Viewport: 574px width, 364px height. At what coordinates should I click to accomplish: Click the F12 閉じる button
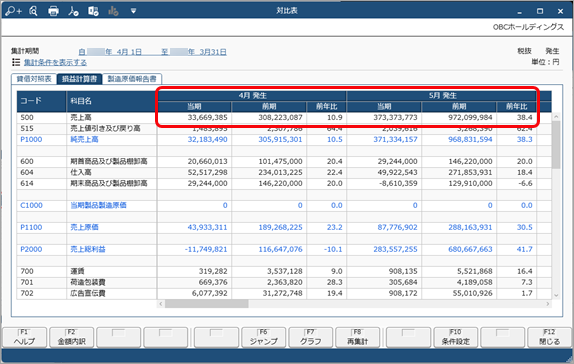549,337
